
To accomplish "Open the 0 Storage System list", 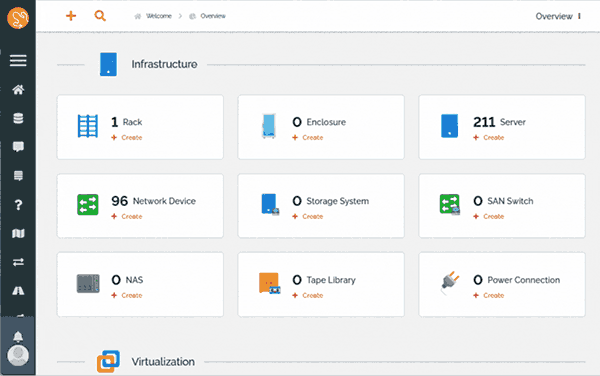I will coord(331,201).
